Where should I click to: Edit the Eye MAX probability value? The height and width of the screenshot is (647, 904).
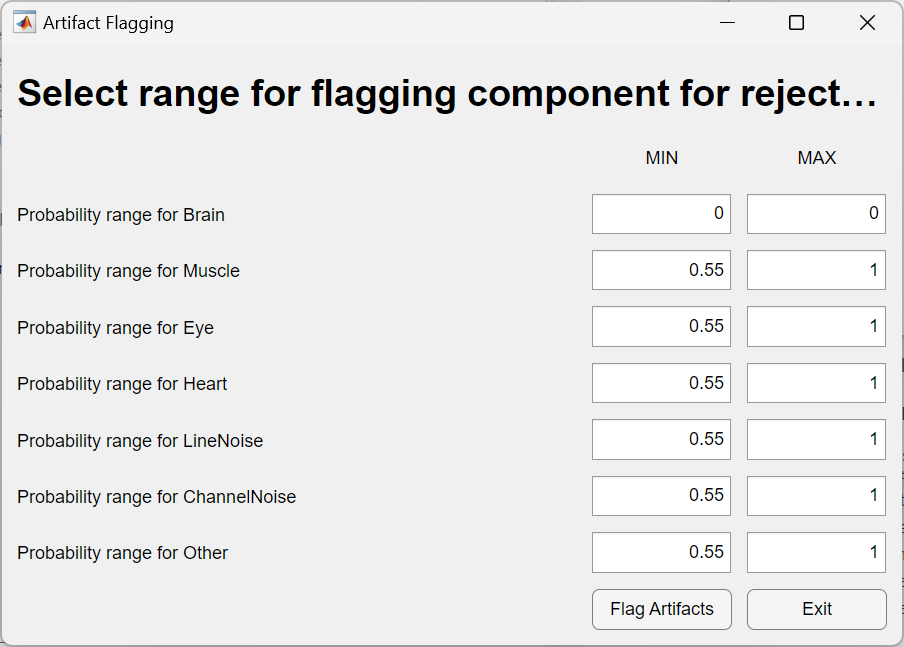click(816, 326)
